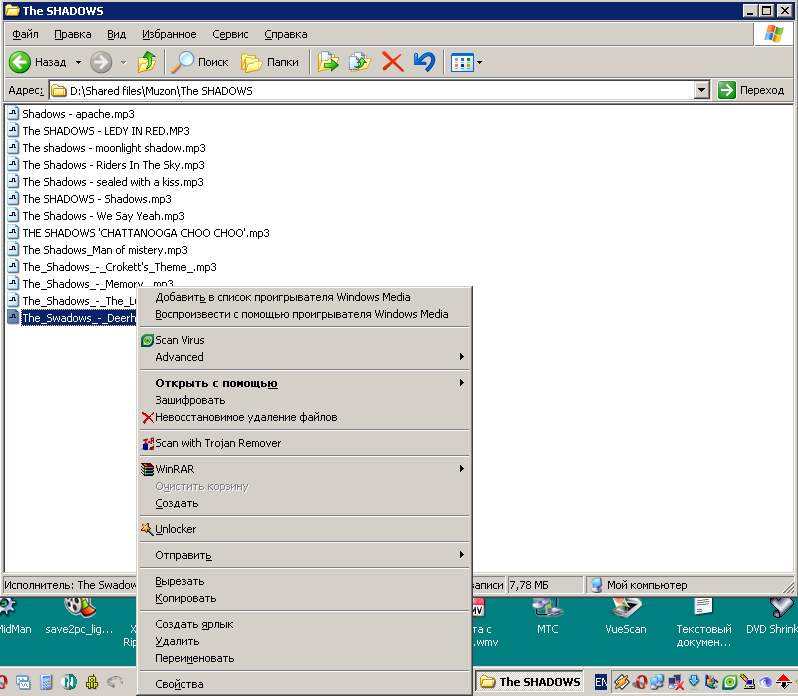Open the Сервис menu
798x696 pixels.
point(230,34)
